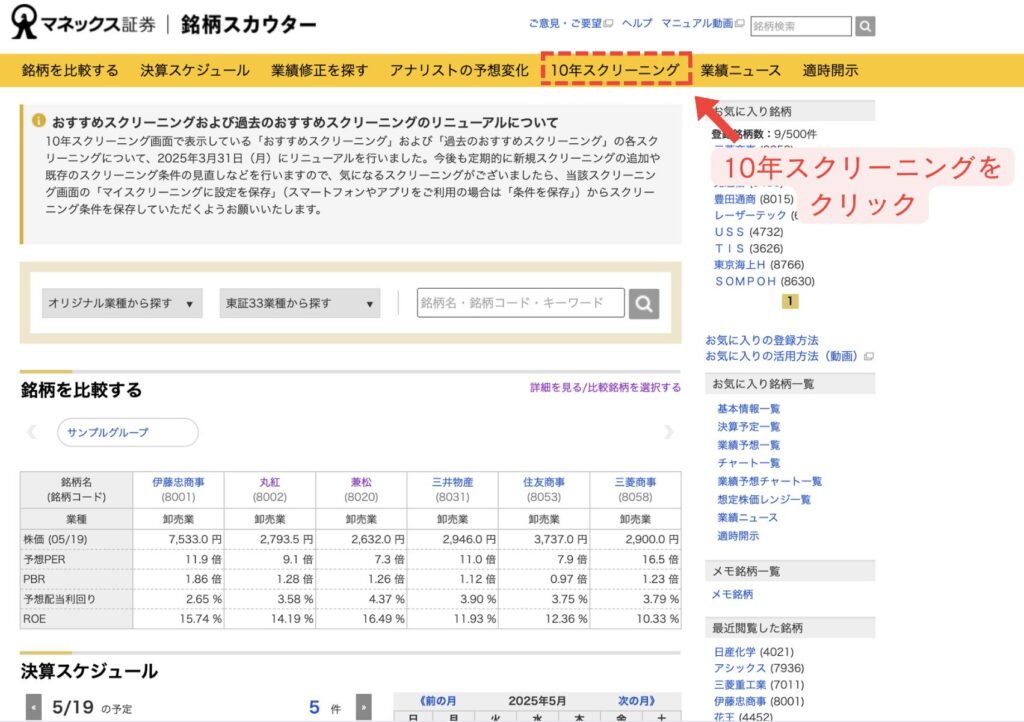
Task: Click 16.49 % ROE cell
Action: [361, 619]
